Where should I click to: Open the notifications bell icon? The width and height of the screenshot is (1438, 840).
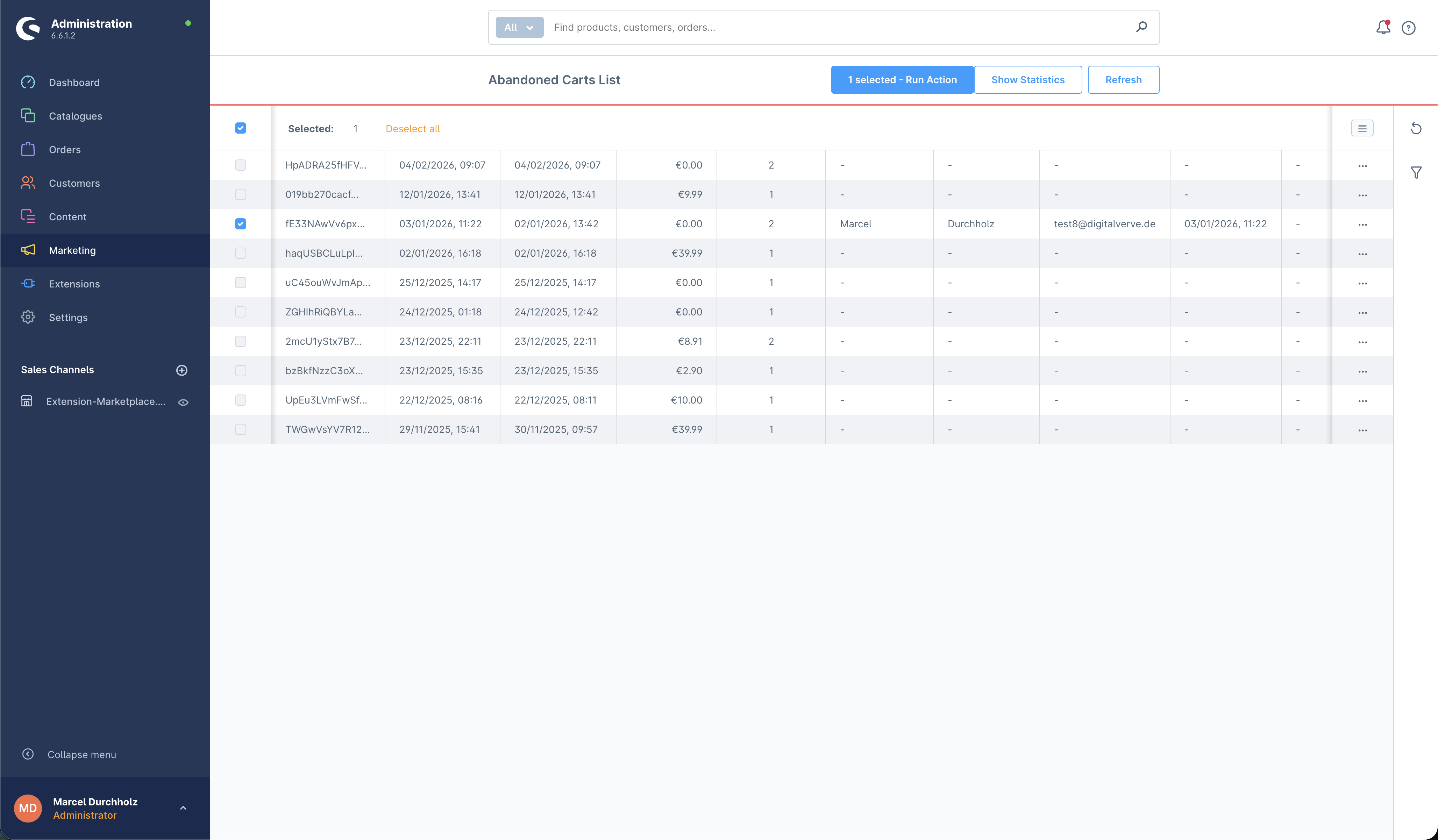[x=1383, y=27]
